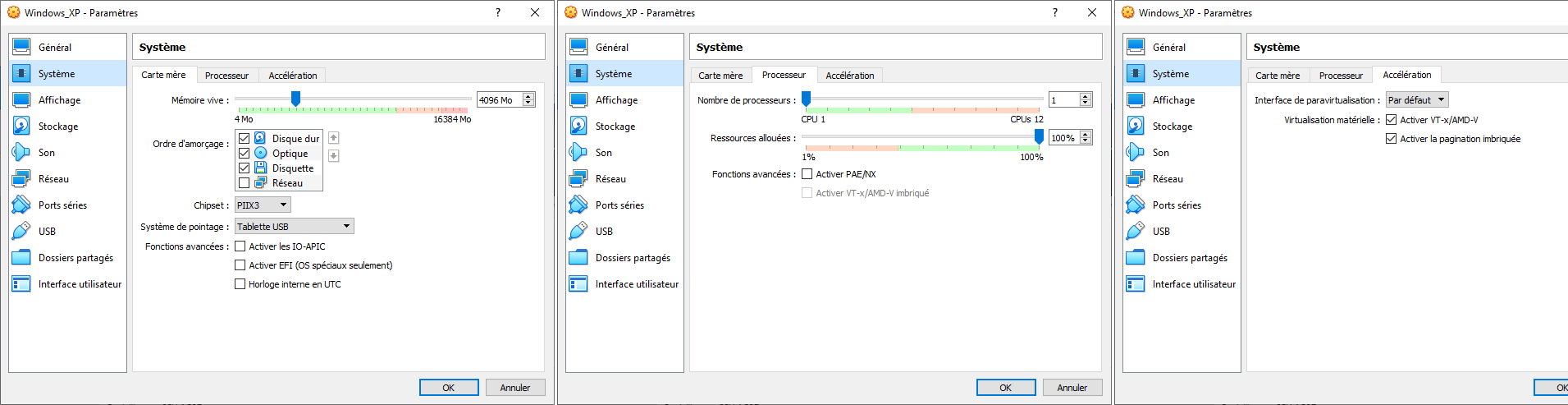This screenshot has width=1568, height=405.
Task: Open Stockage icon in the leftmost settings window
Action: pyautogui.click(x=21, y=126)
